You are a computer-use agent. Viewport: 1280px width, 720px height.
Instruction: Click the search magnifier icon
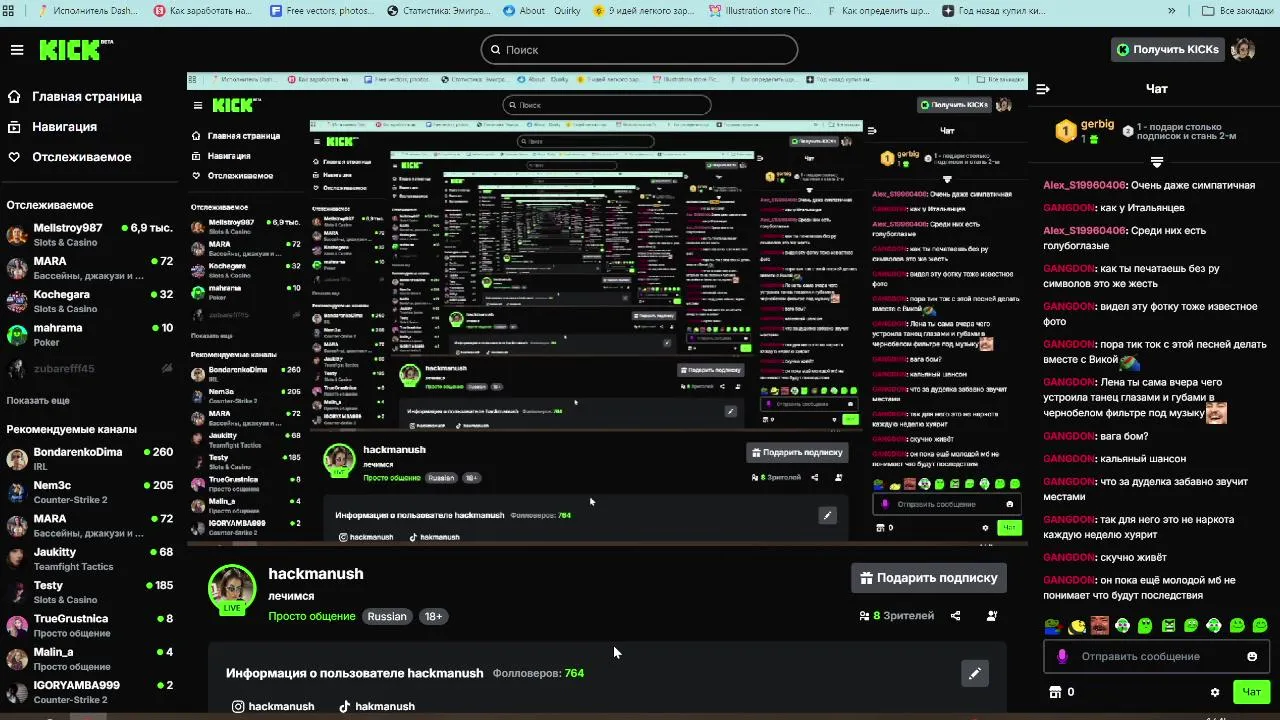pos(494,50)
